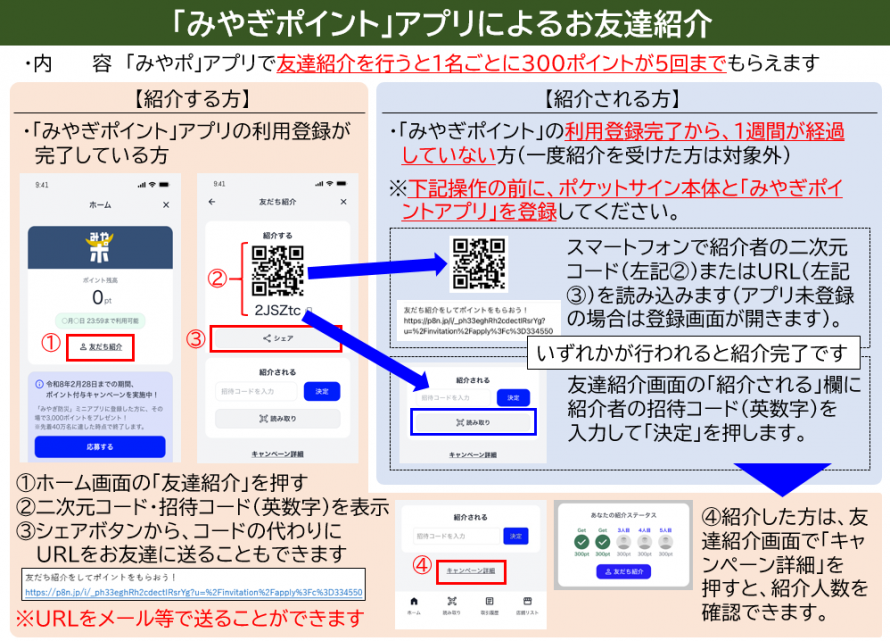Click the blue 友だち紹介 button in status card
Image resolution: width=890 pixels, height=641 pixels.
[x=623, y=572]
